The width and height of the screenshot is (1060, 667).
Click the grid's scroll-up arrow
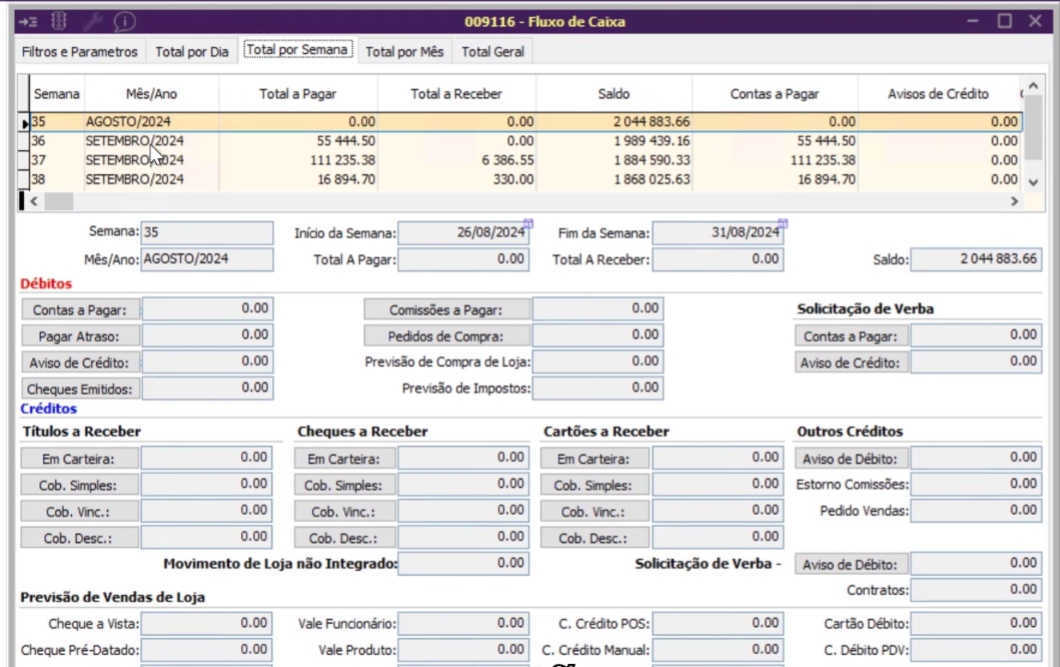(1033, 86)
